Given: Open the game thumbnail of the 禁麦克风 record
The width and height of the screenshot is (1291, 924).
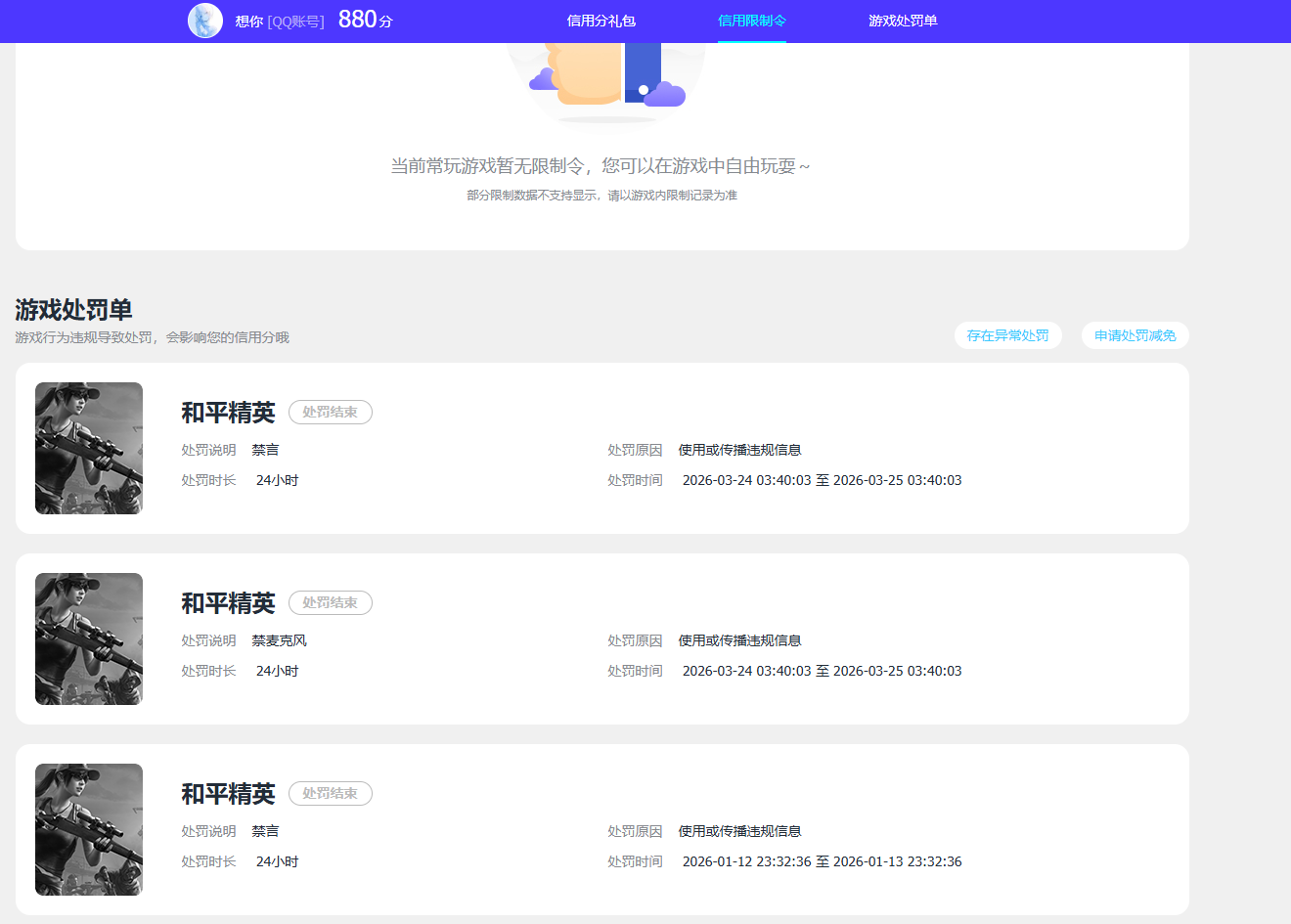Looking at the screenshot, I should click(x=89, y=638).
